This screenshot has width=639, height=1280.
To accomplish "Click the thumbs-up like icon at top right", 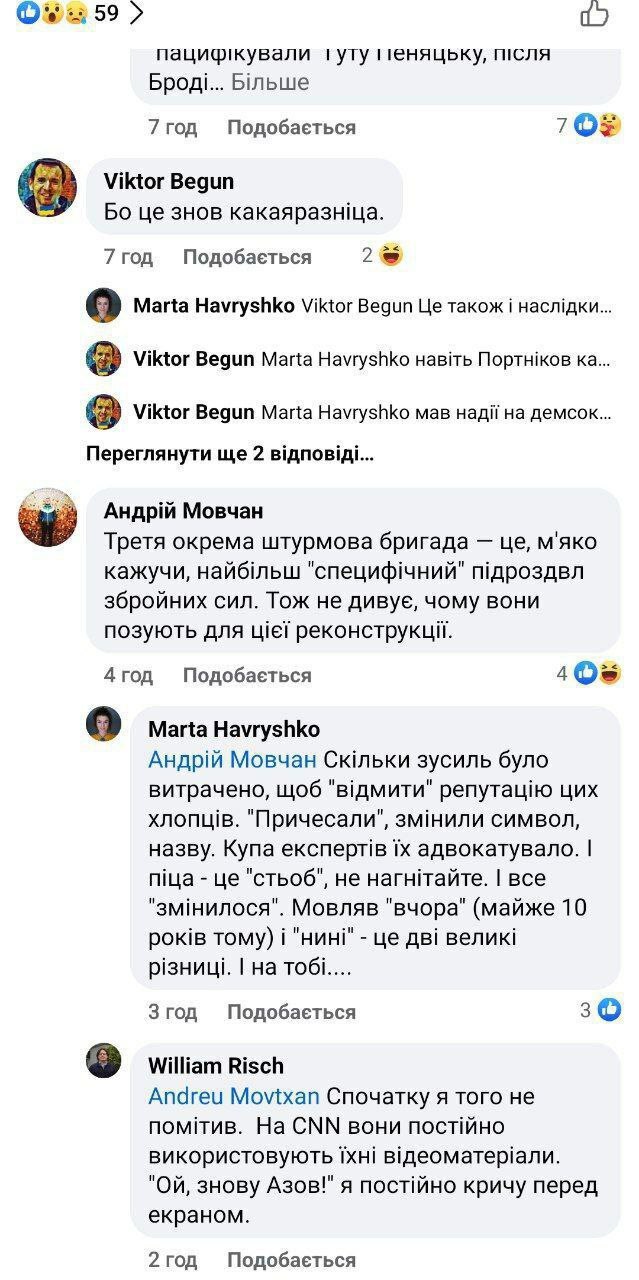I will [x=594, y=13].
